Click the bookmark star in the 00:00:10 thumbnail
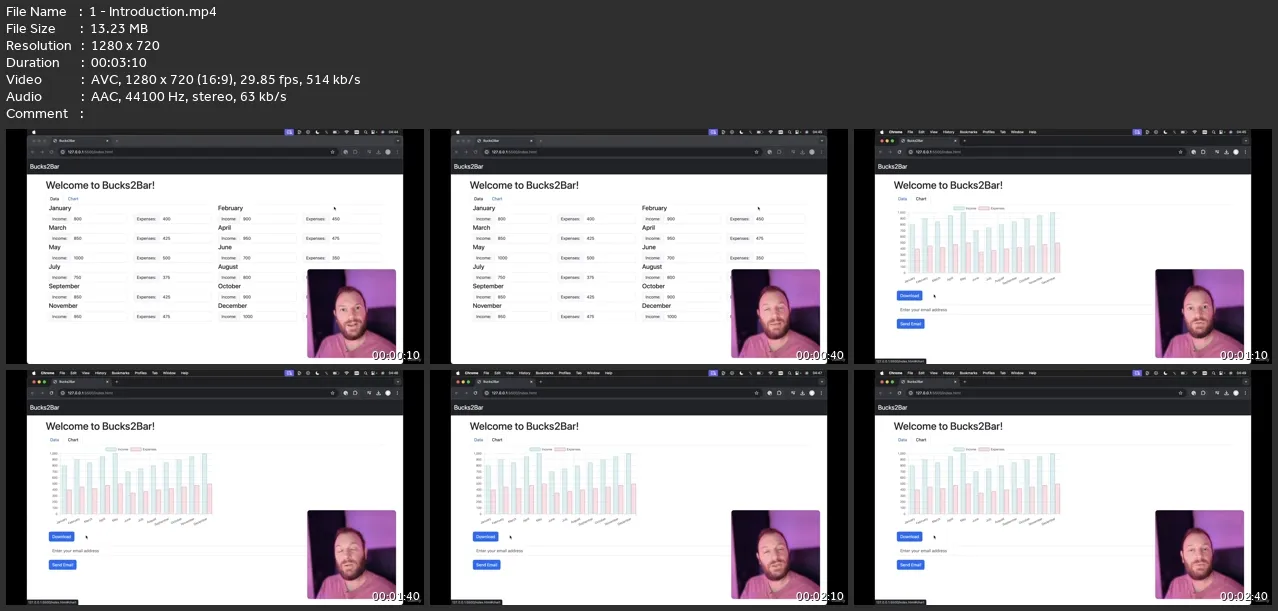 (x=332, y=152)
